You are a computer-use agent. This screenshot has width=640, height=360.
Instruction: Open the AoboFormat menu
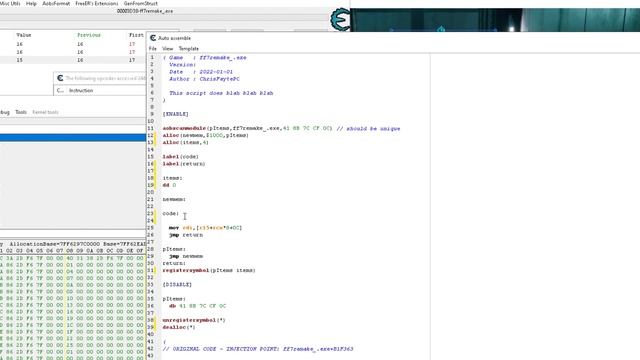(56, 3)
